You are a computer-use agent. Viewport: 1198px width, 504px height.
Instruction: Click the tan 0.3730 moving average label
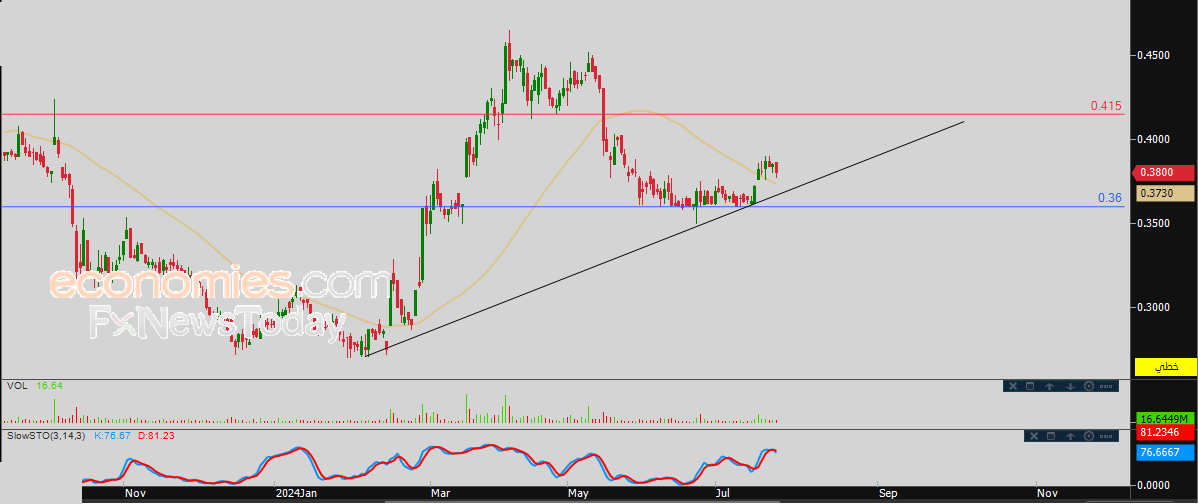(x=1164, y=194)
